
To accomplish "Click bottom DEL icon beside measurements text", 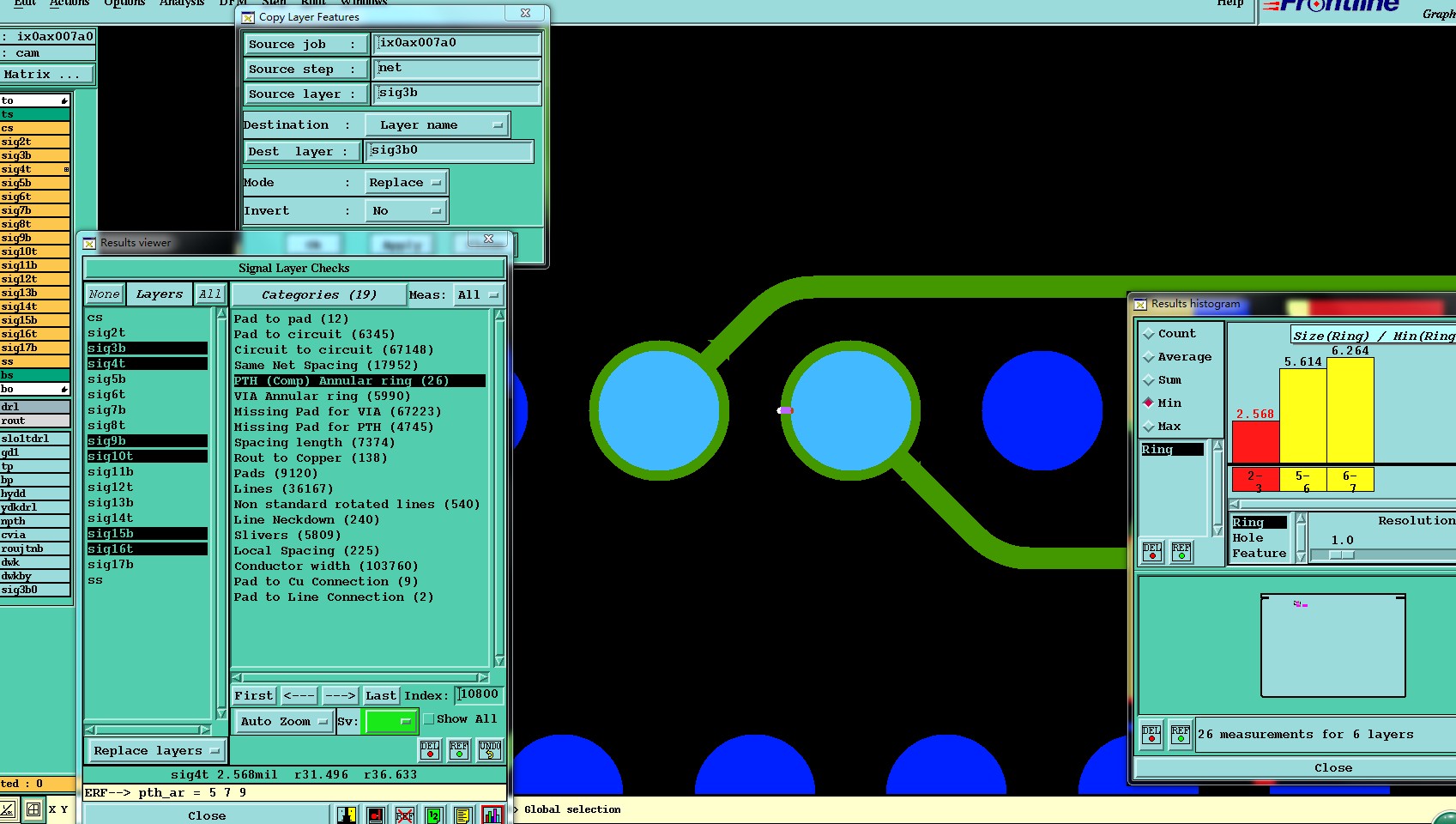I will point(1151,735).
